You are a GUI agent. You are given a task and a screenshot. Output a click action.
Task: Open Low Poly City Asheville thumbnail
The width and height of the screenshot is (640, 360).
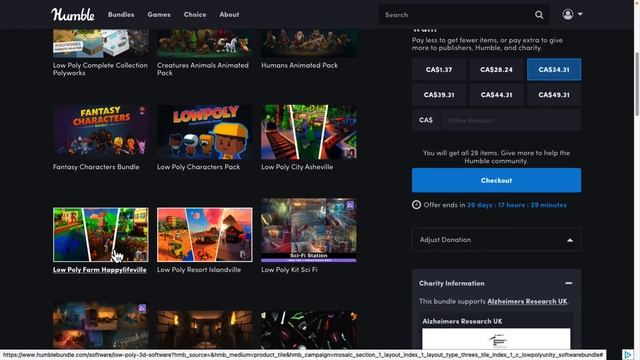(x=309, y=132)
